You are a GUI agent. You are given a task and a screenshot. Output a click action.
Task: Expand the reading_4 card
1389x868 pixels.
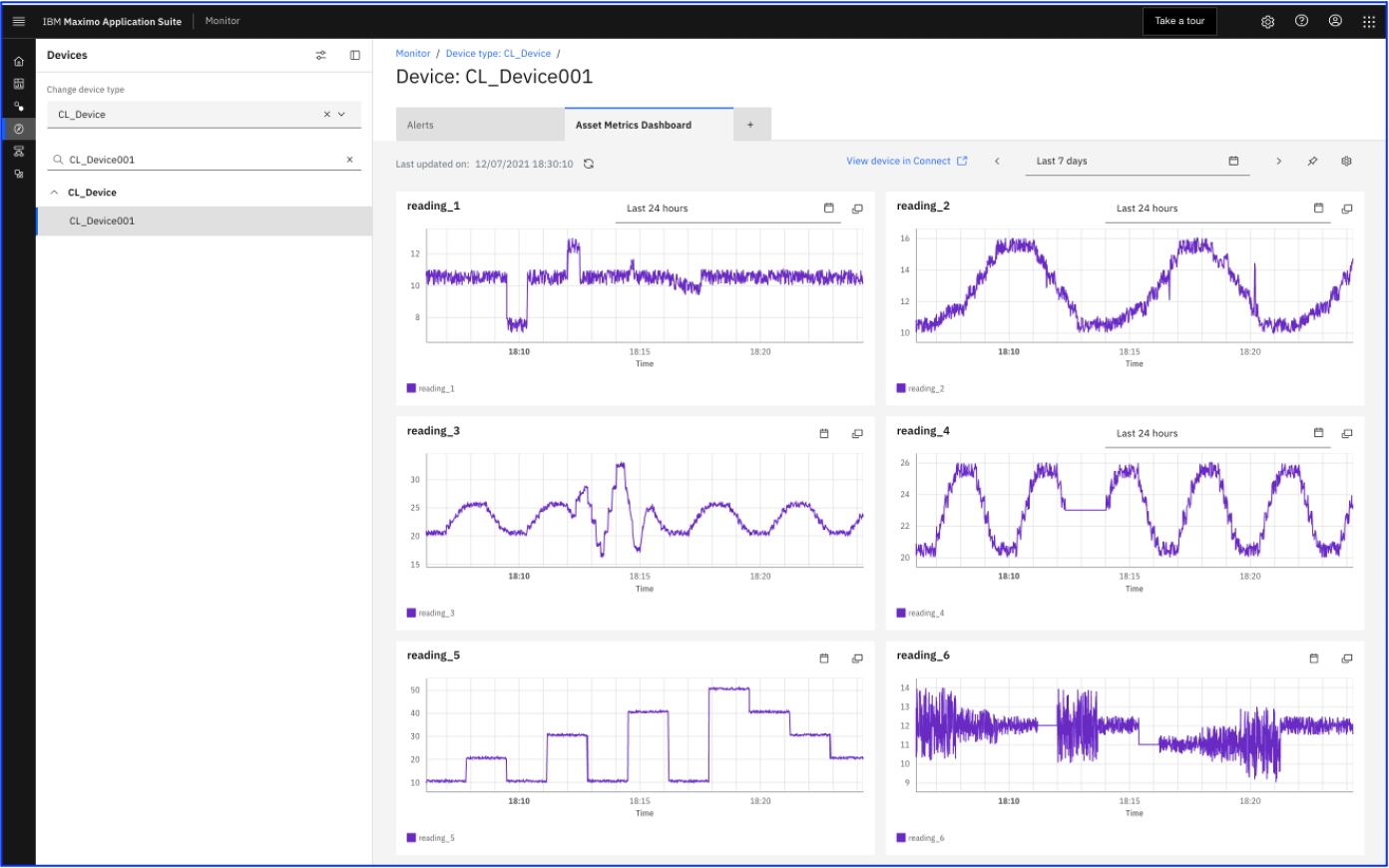(x=1347, y=434)
